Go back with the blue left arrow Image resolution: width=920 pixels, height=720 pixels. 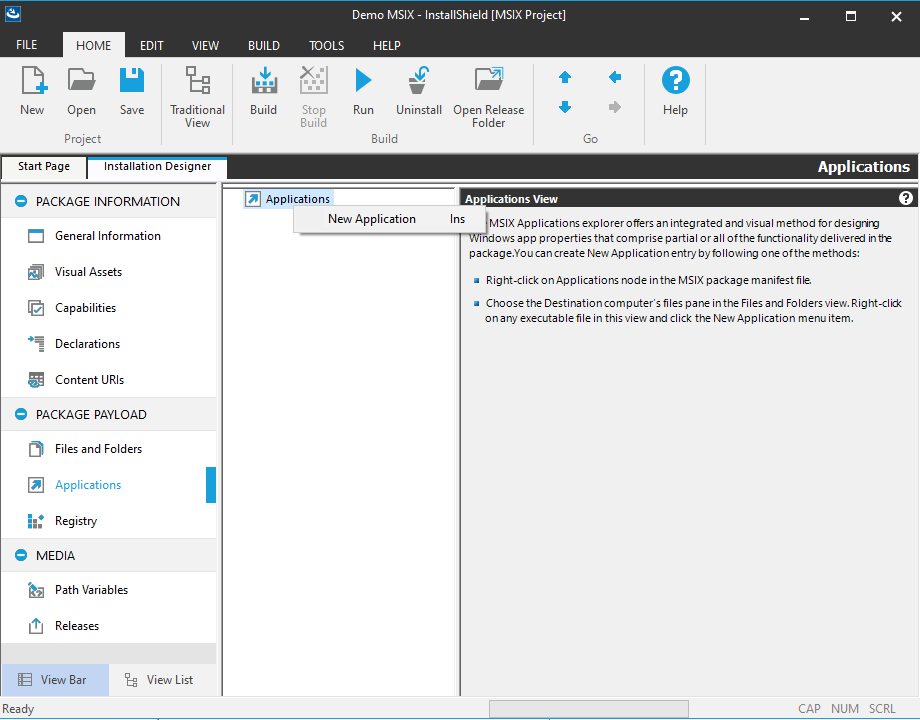tap(615, 77)
